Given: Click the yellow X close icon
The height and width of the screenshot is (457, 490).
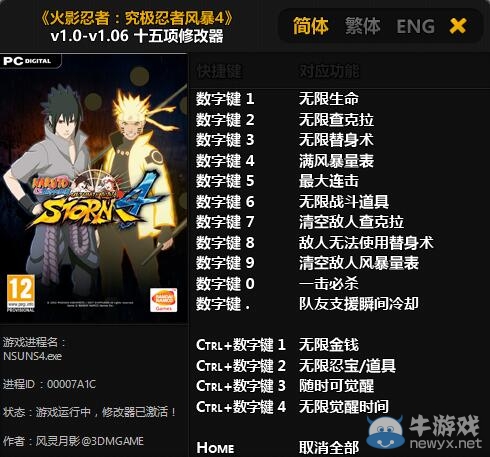Looking at the screenshot, I should click(458, 26).
